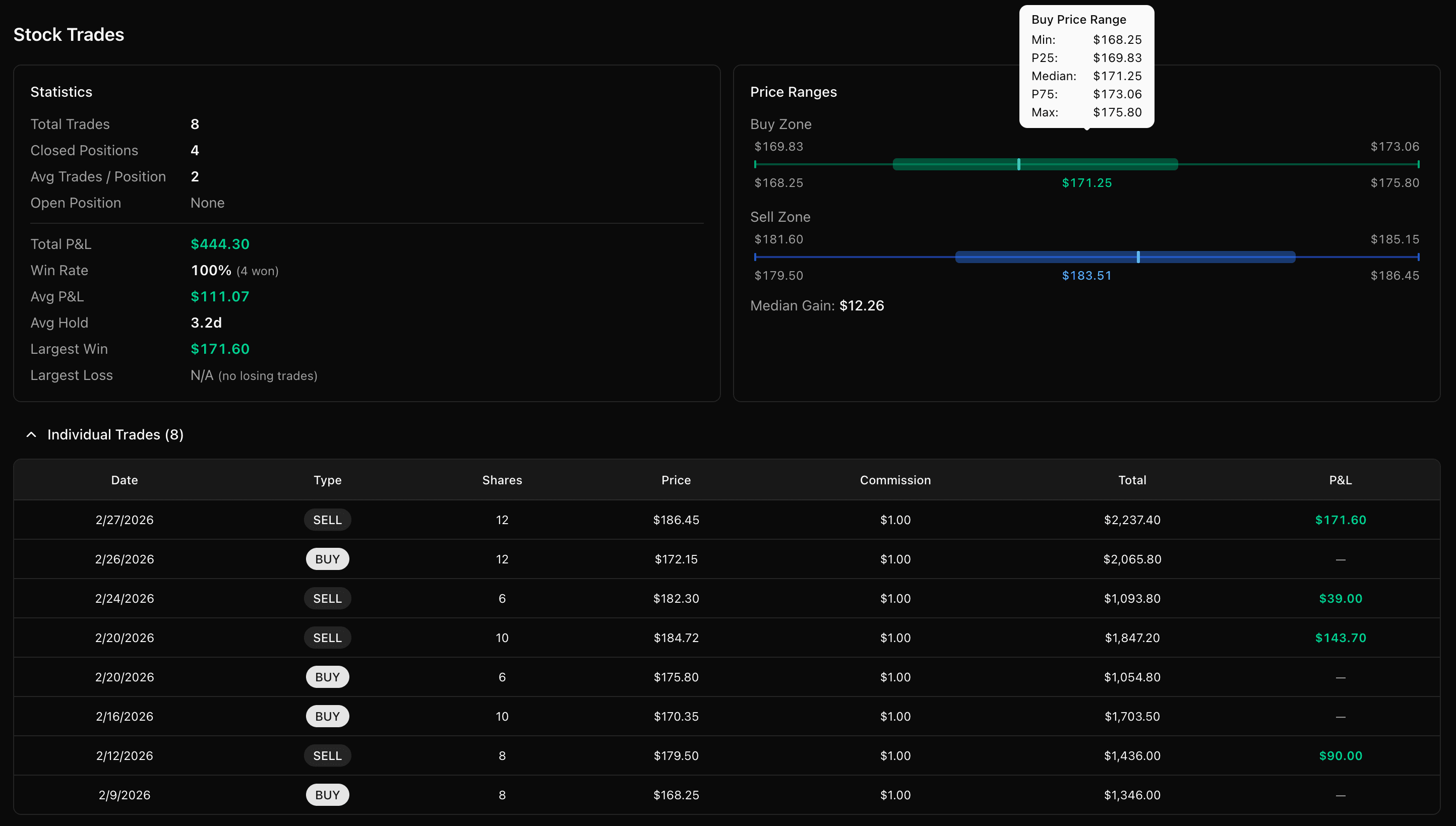Click the Total P&L value of $444.30

(x=220, y=243)
